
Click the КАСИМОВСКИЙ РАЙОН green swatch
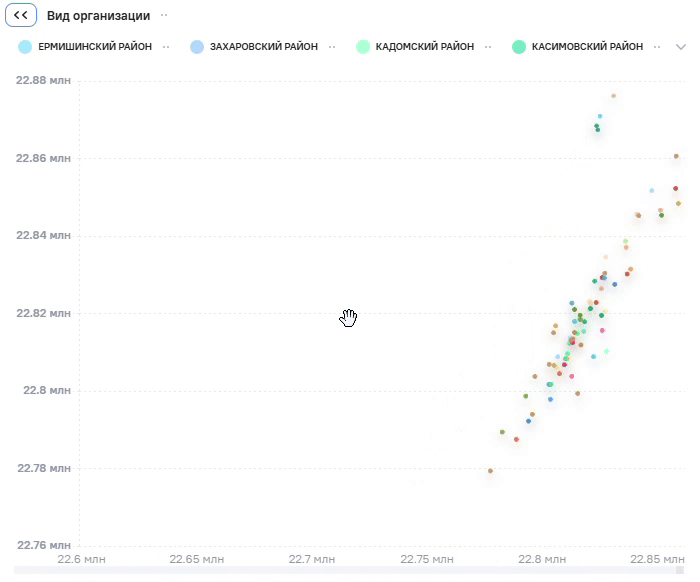519,47
